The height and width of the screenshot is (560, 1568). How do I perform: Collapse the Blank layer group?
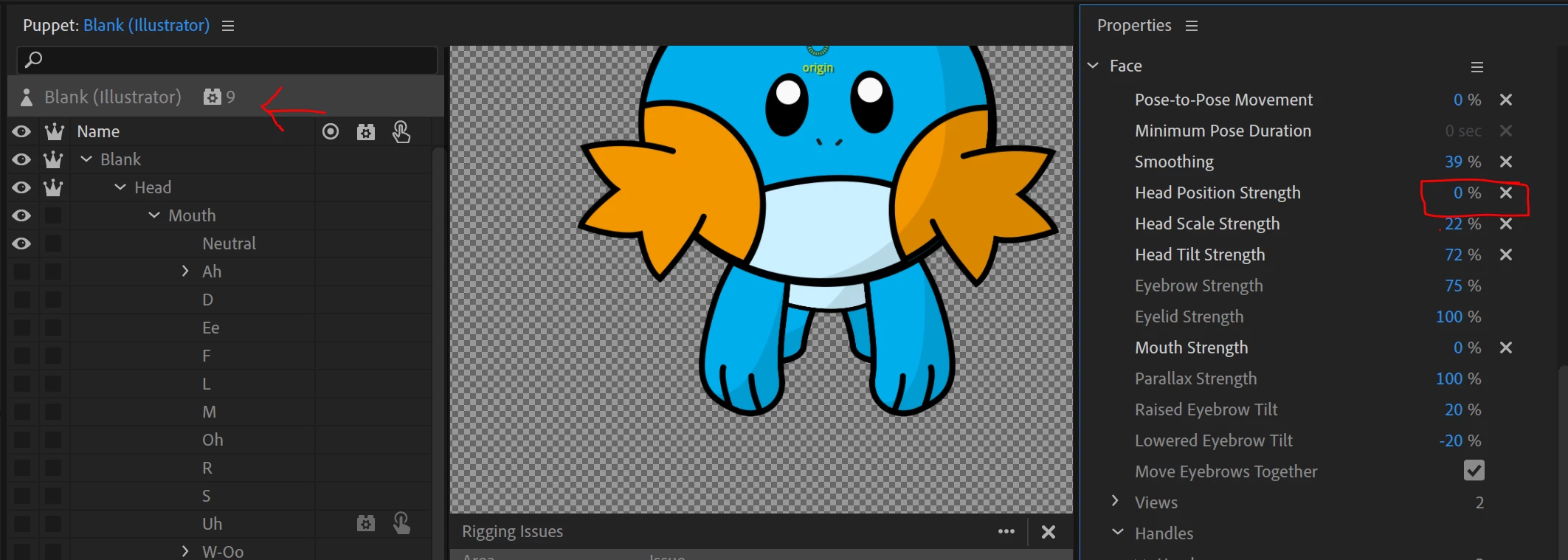click(x=86, y=159)
